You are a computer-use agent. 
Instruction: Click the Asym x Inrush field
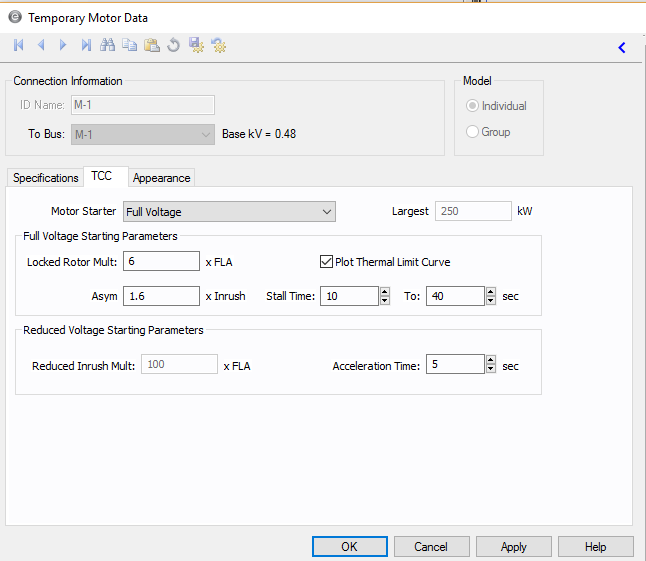click(x=161, y=296)
